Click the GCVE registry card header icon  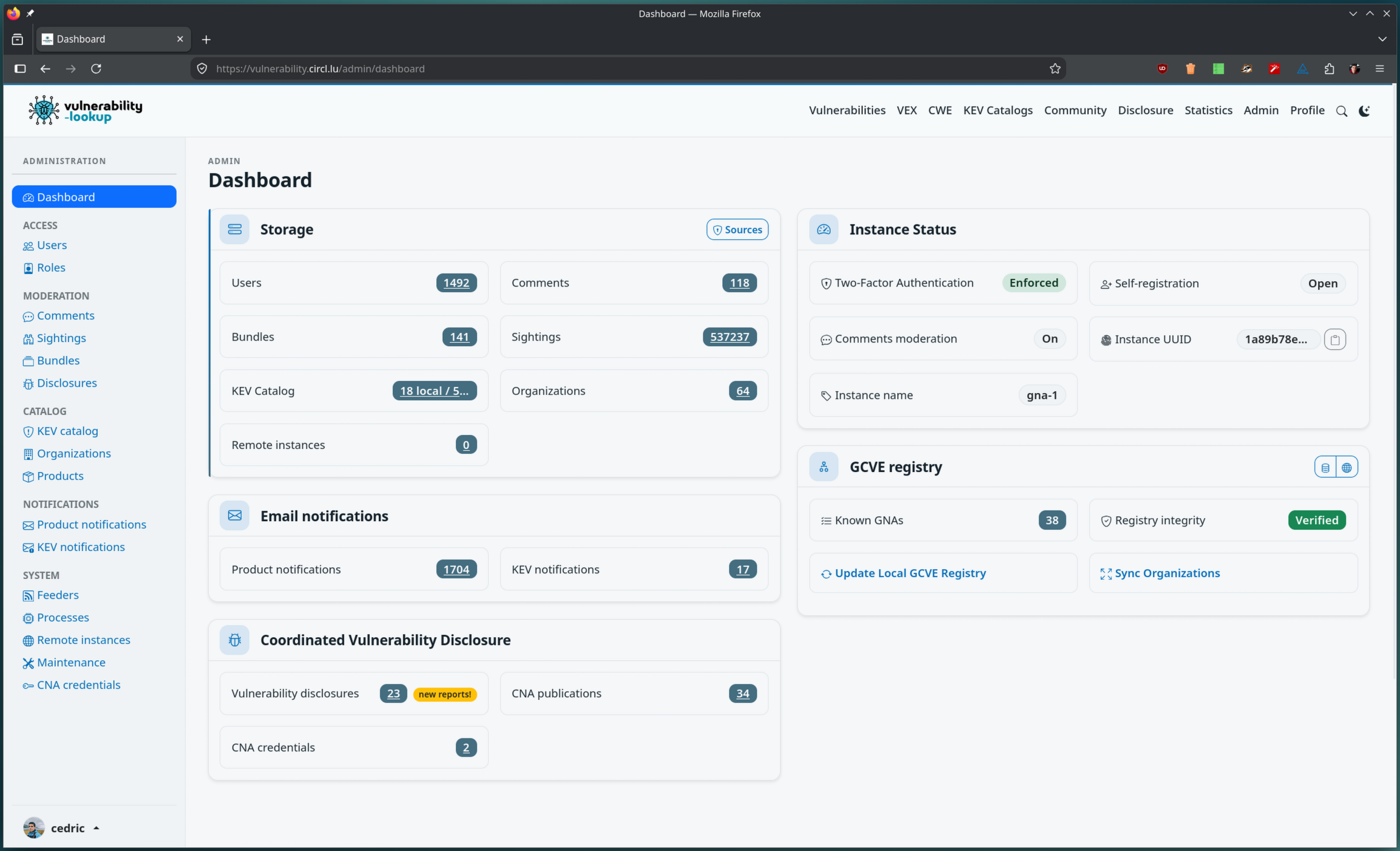click(x=824, y=467)
